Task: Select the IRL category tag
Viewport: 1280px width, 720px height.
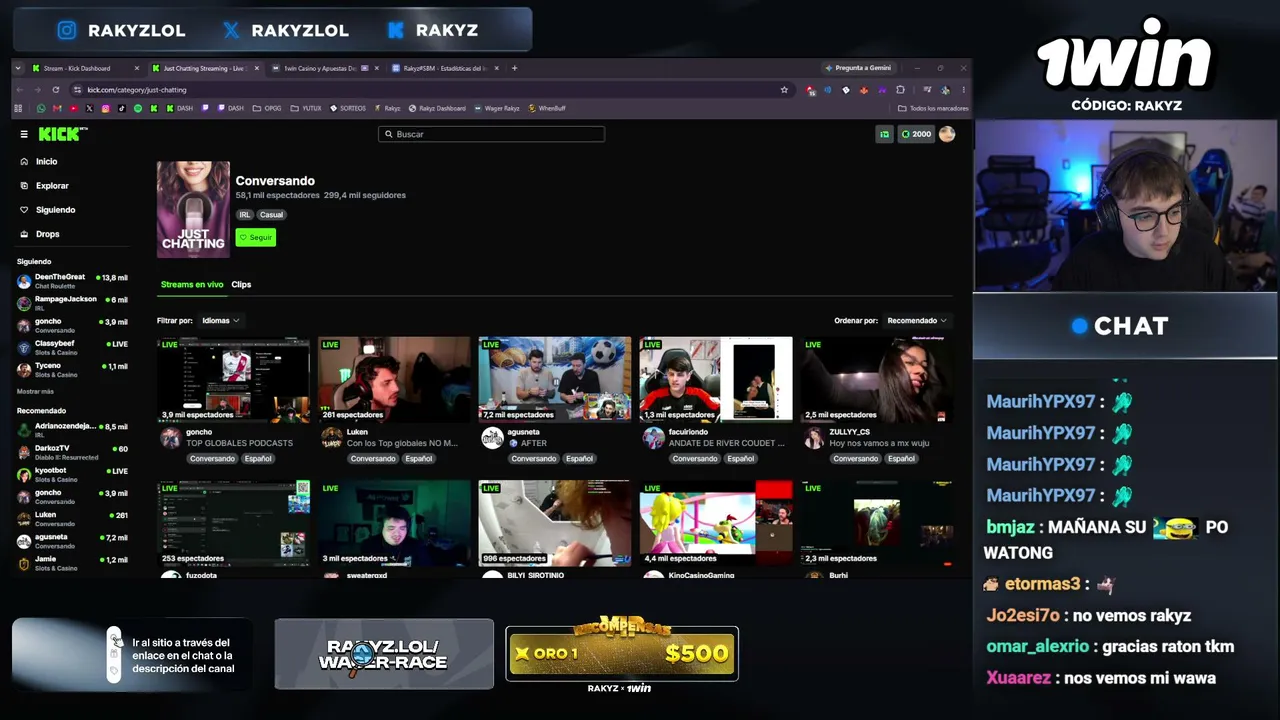Action: tap(245, 215)
